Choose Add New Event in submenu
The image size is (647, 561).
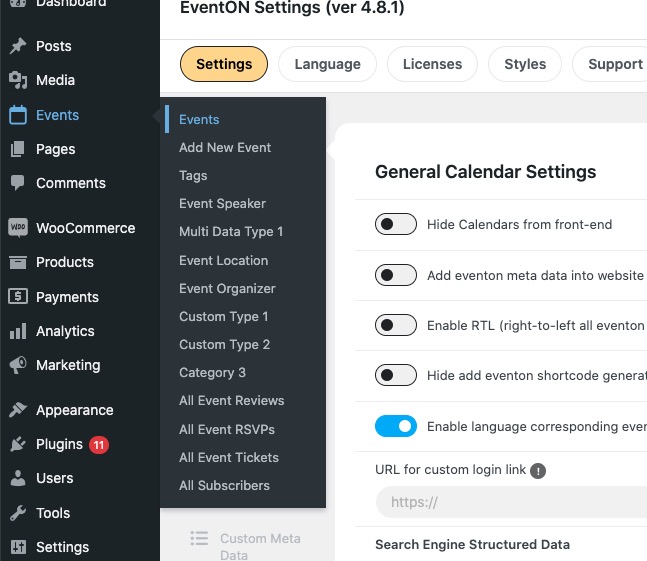coord(225,147)
